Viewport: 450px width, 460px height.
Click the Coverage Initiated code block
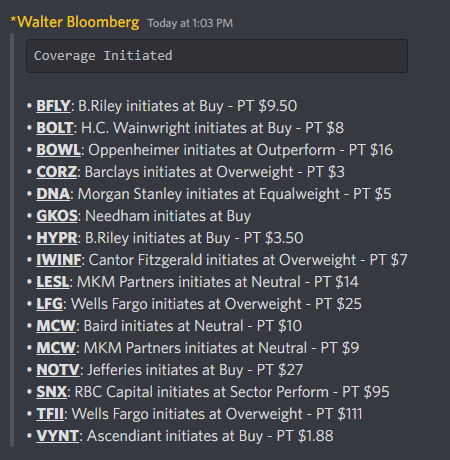(217, 56)
